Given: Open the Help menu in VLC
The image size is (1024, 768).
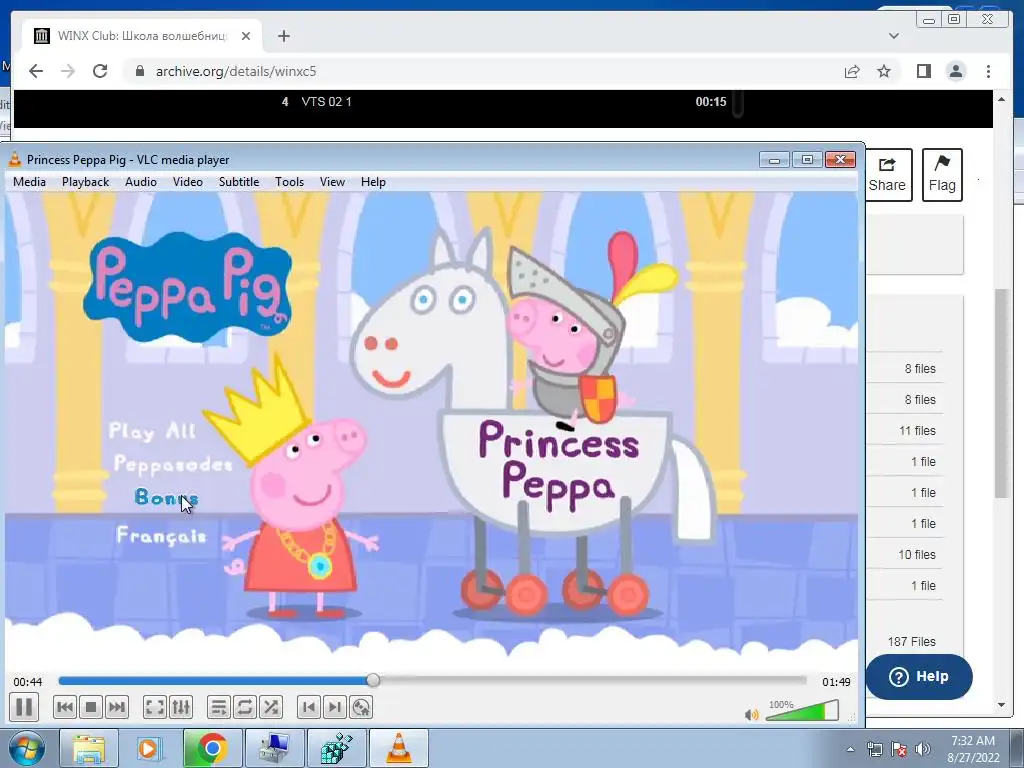Looking at the screenshot, I should 373,182.
